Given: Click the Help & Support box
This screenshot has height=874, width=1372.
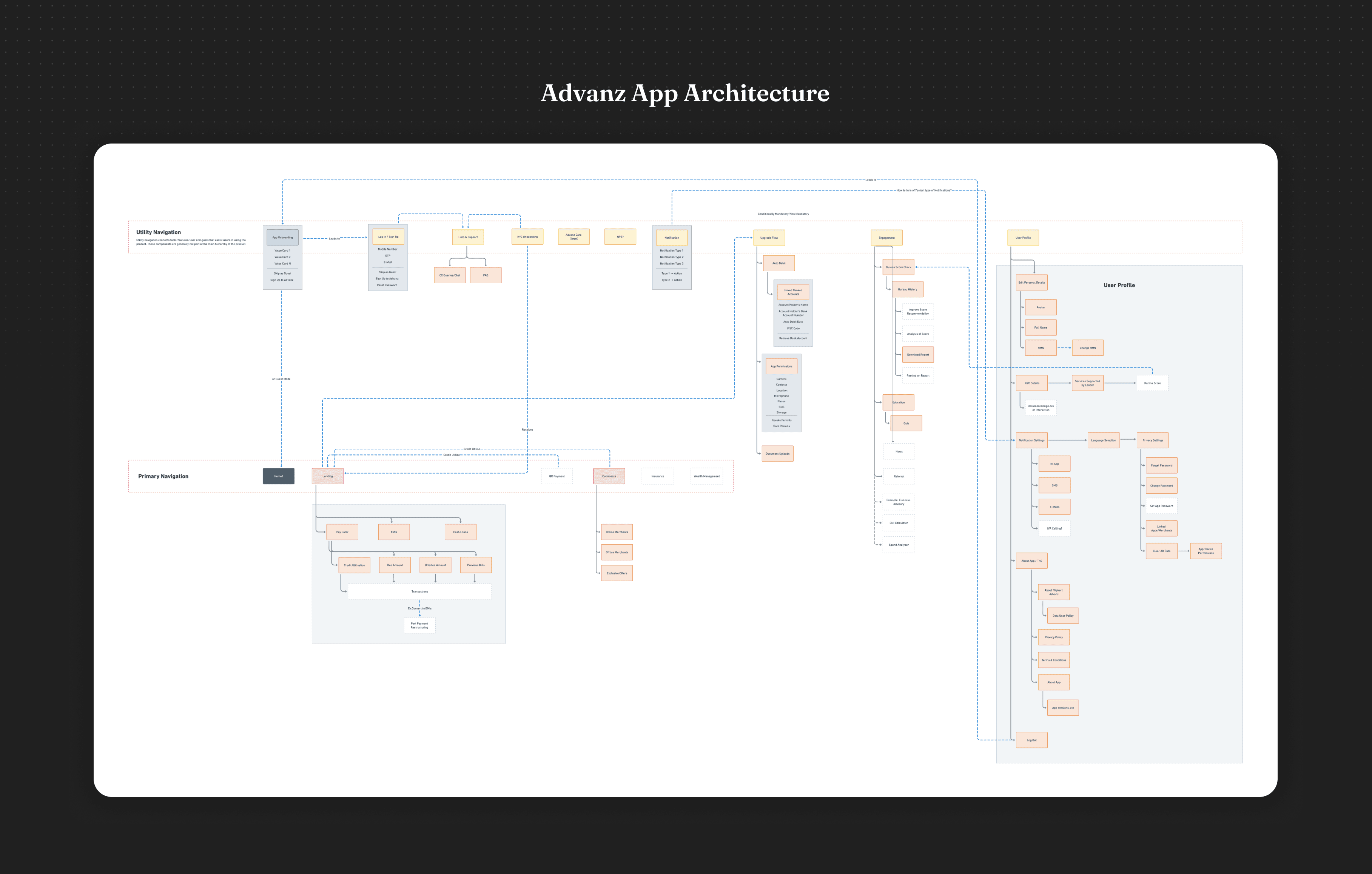Looking at the screenshot, I should click(468, 237).
